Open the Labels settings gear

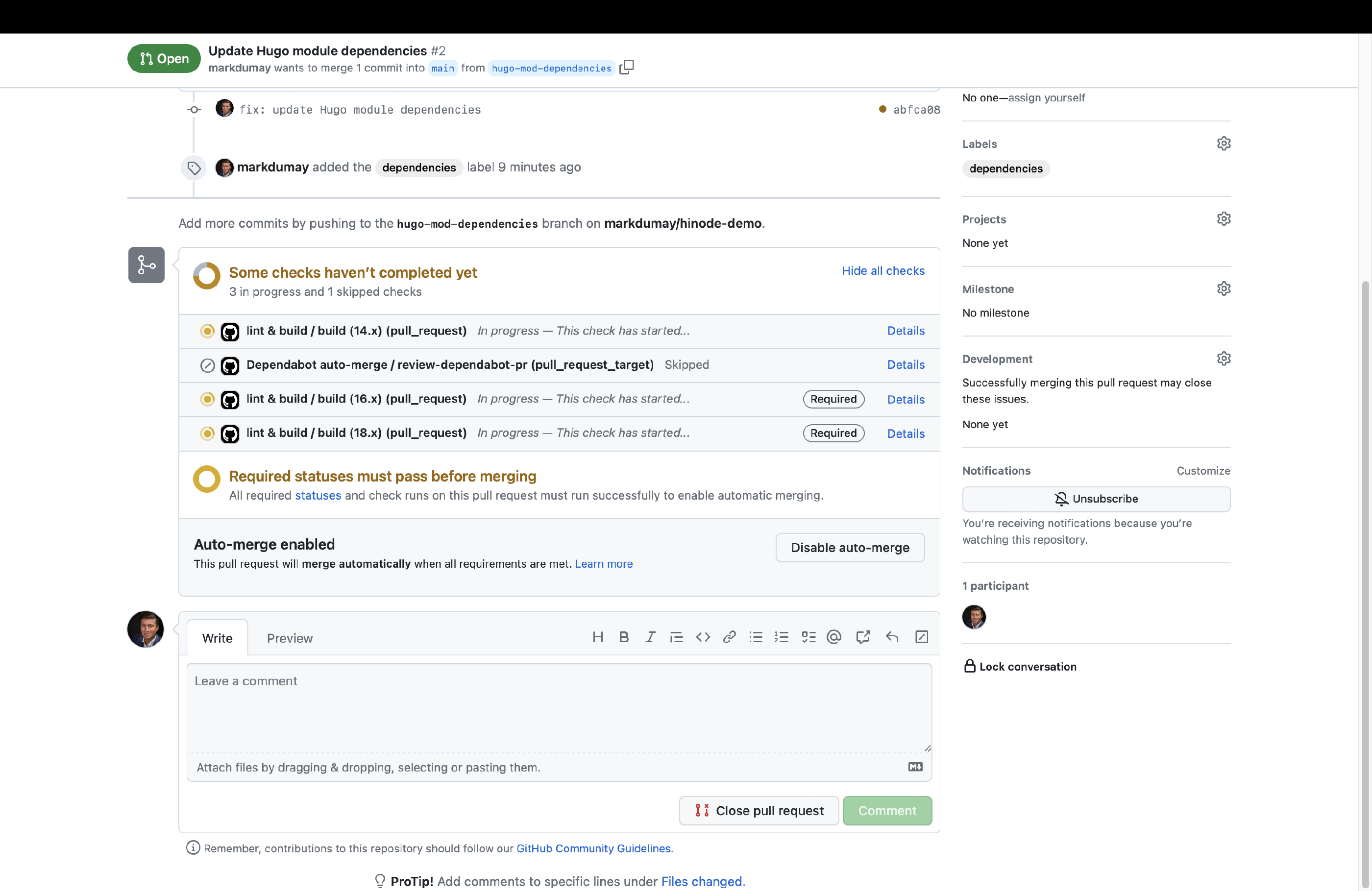coord(1223,144)
